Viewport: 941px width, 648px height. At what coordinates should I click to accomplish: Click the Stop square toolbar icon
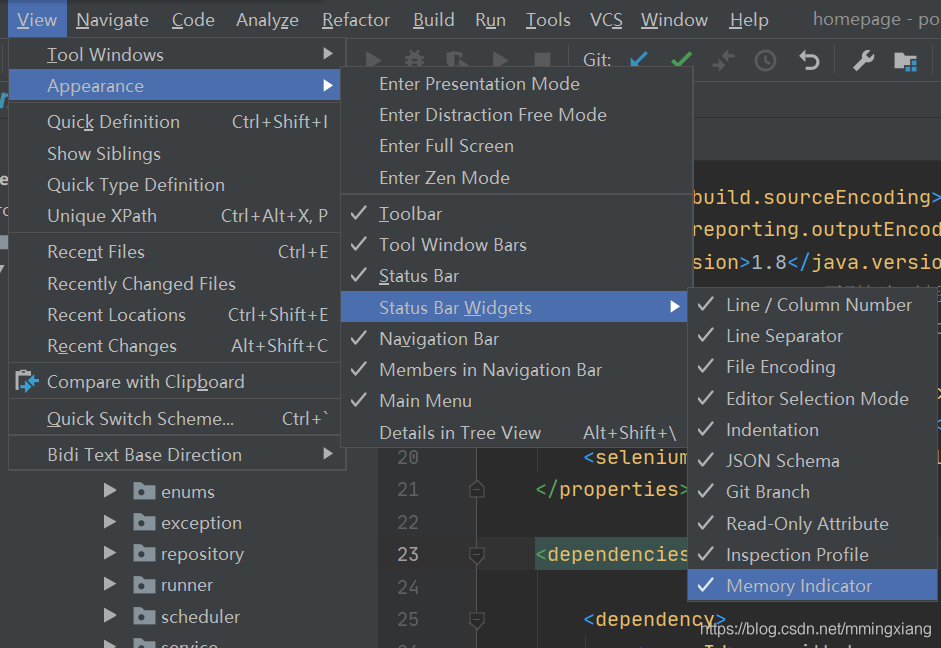543,60
